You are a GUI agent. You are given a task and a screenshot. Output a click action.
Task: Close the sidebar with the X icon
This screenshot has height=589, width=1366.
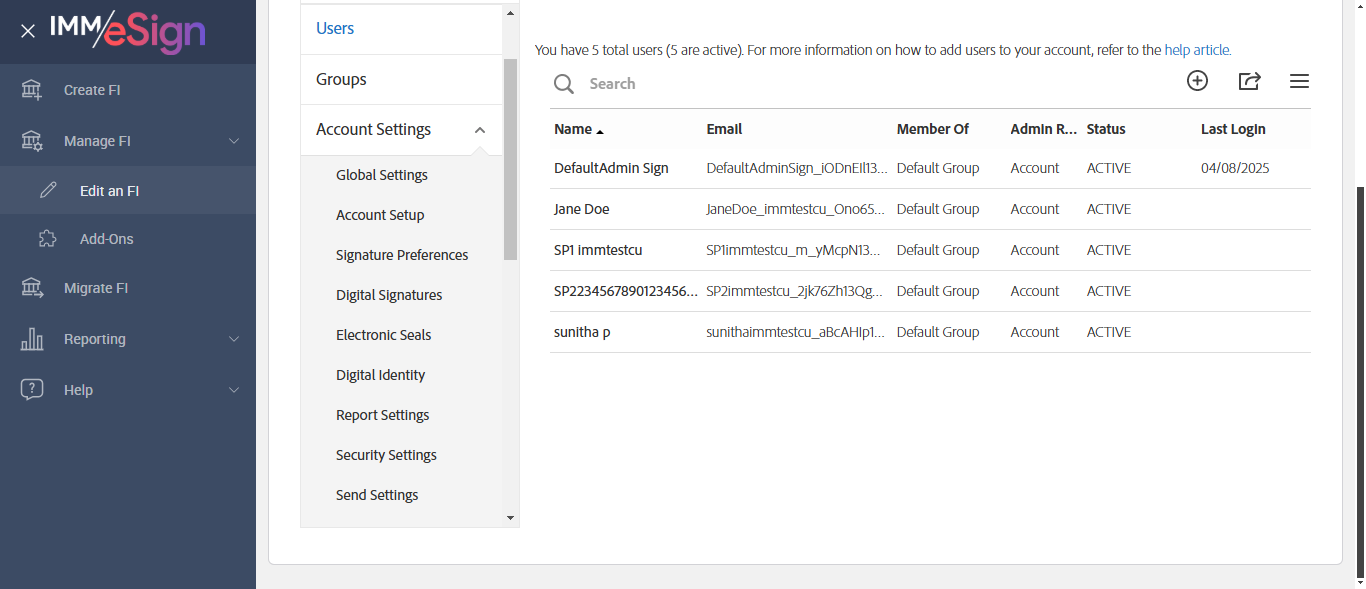(28, 31)
